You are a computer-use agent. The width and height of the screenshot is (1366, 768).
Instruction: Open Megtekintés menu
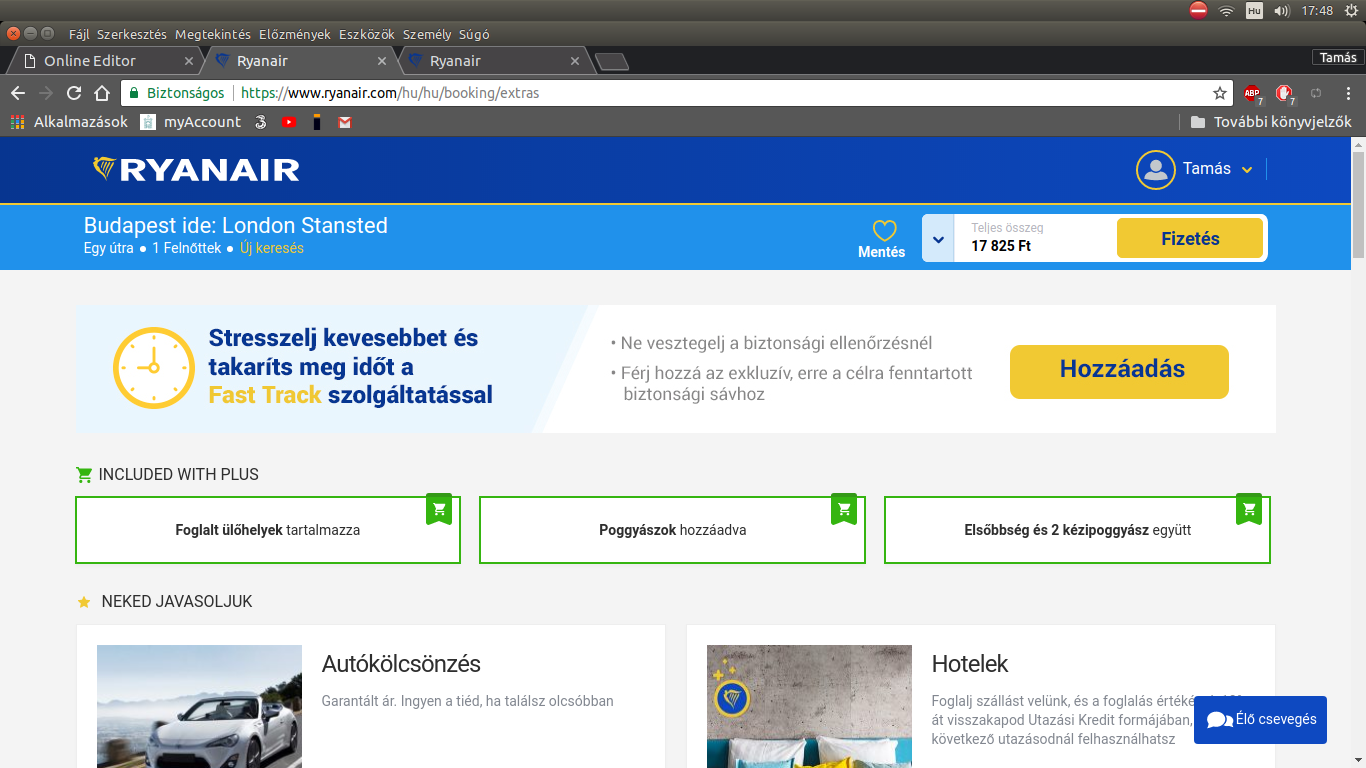tap(213, 34)
